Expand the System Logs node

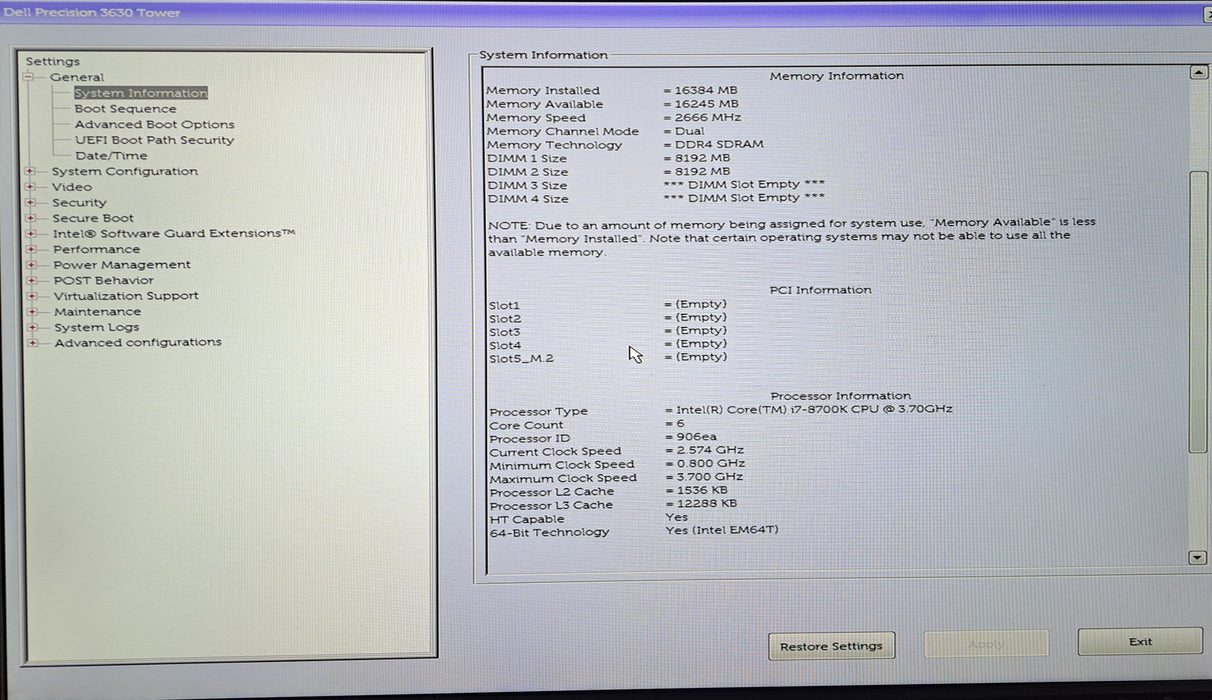coord(32,327)
